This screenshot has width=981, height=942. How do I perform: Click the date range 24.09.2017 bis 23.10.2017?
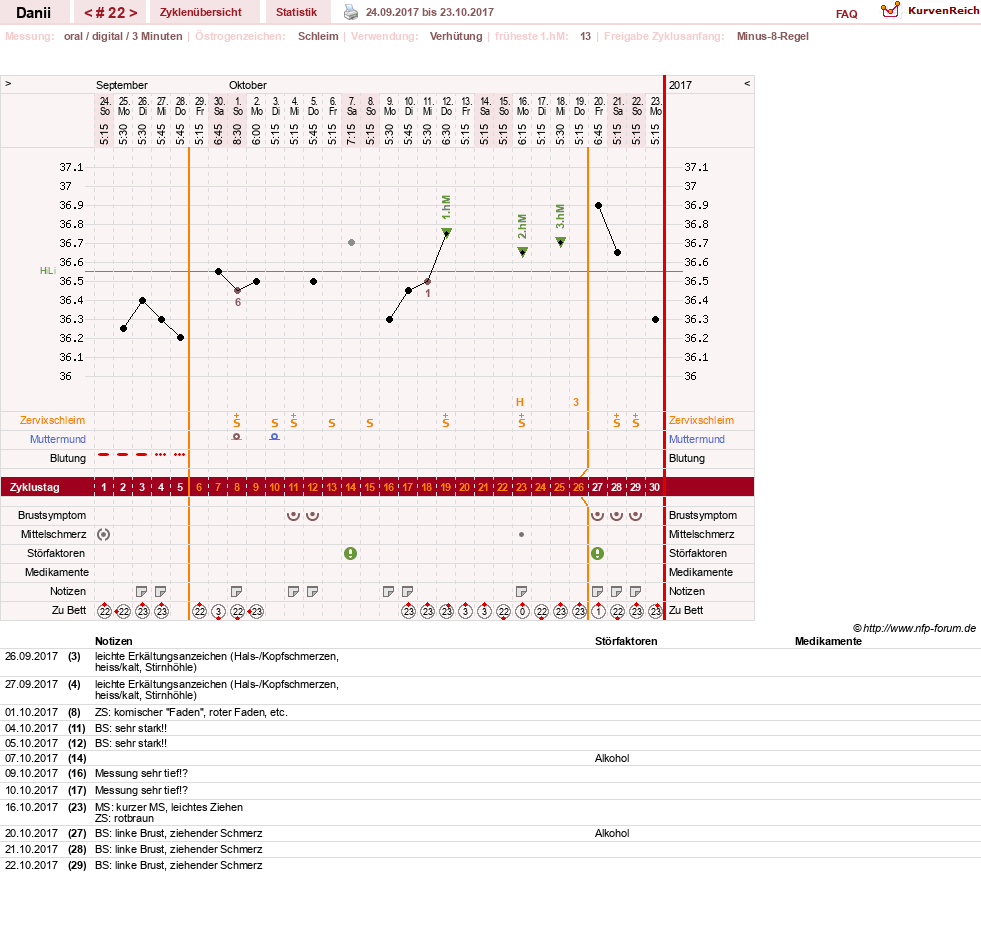430,12
